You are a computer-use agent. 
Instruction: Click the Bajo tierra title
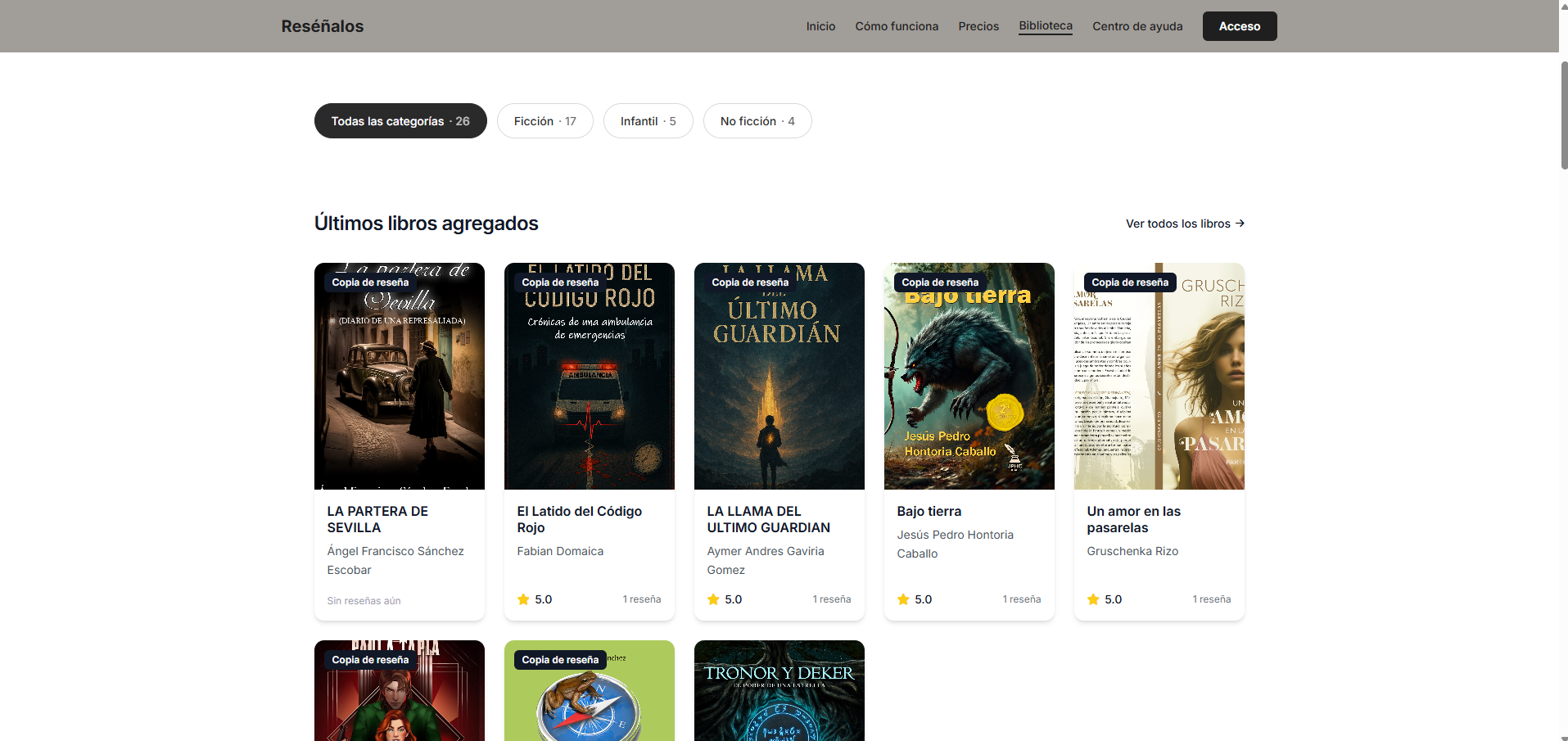(929, 511)
